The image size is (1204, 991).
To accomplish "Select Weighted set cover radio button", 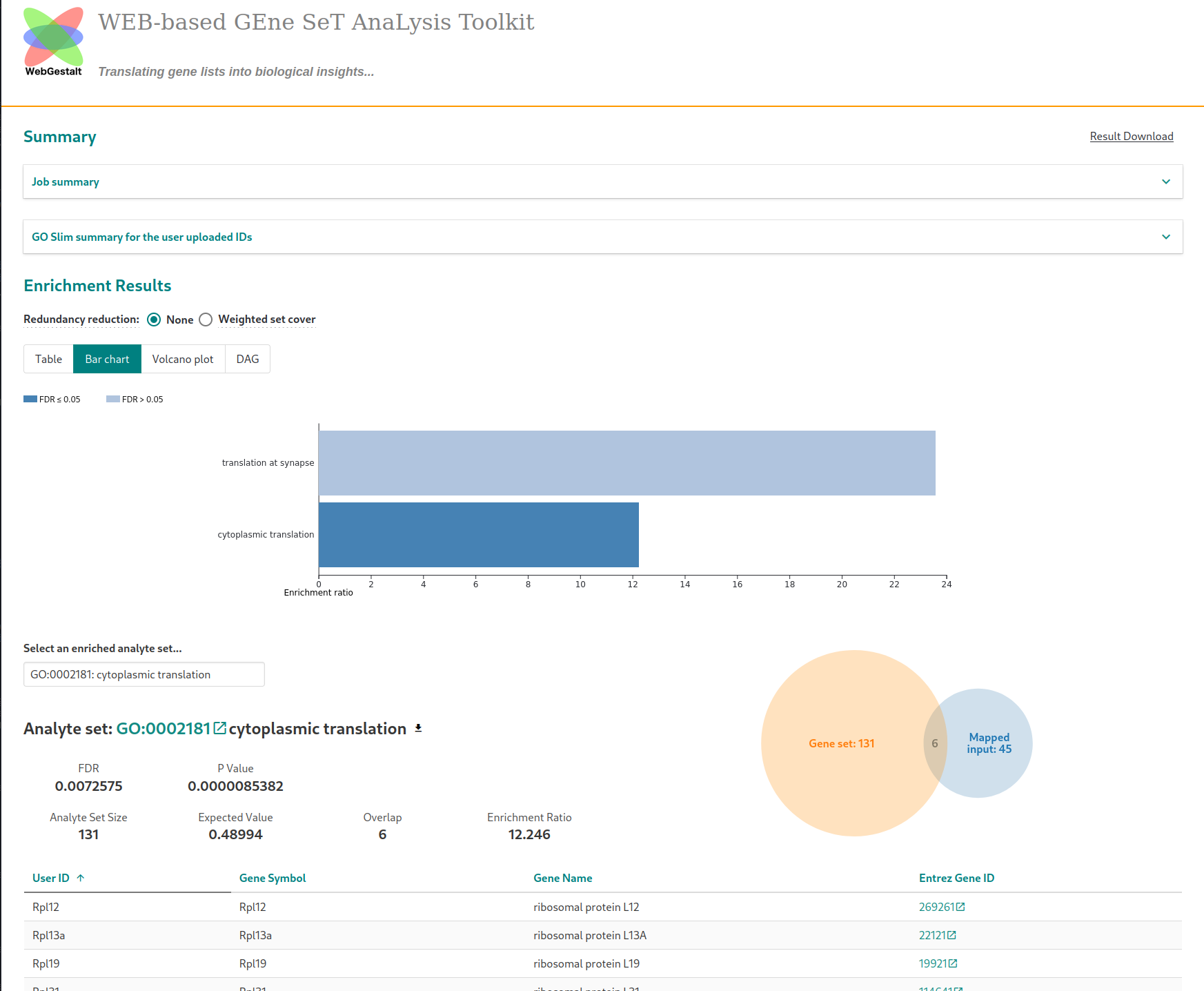I will click(206, 320).
